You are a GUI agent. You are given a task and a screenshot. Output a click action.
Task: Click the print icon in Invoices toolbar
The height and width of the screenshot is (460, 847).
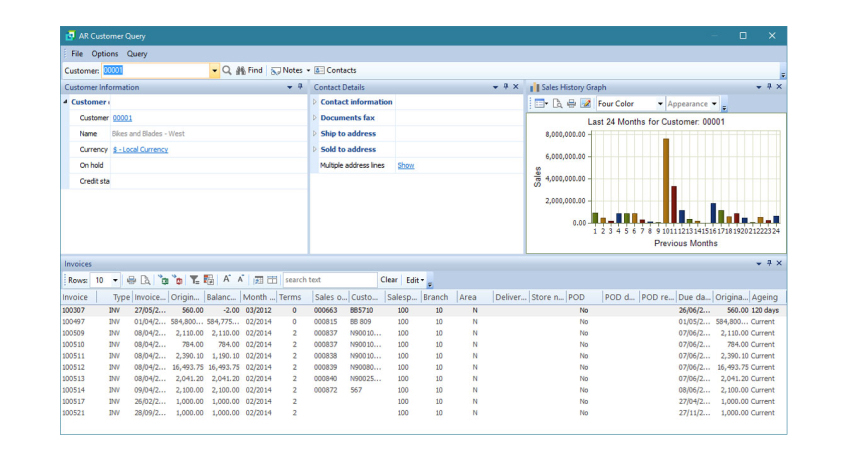131,280
